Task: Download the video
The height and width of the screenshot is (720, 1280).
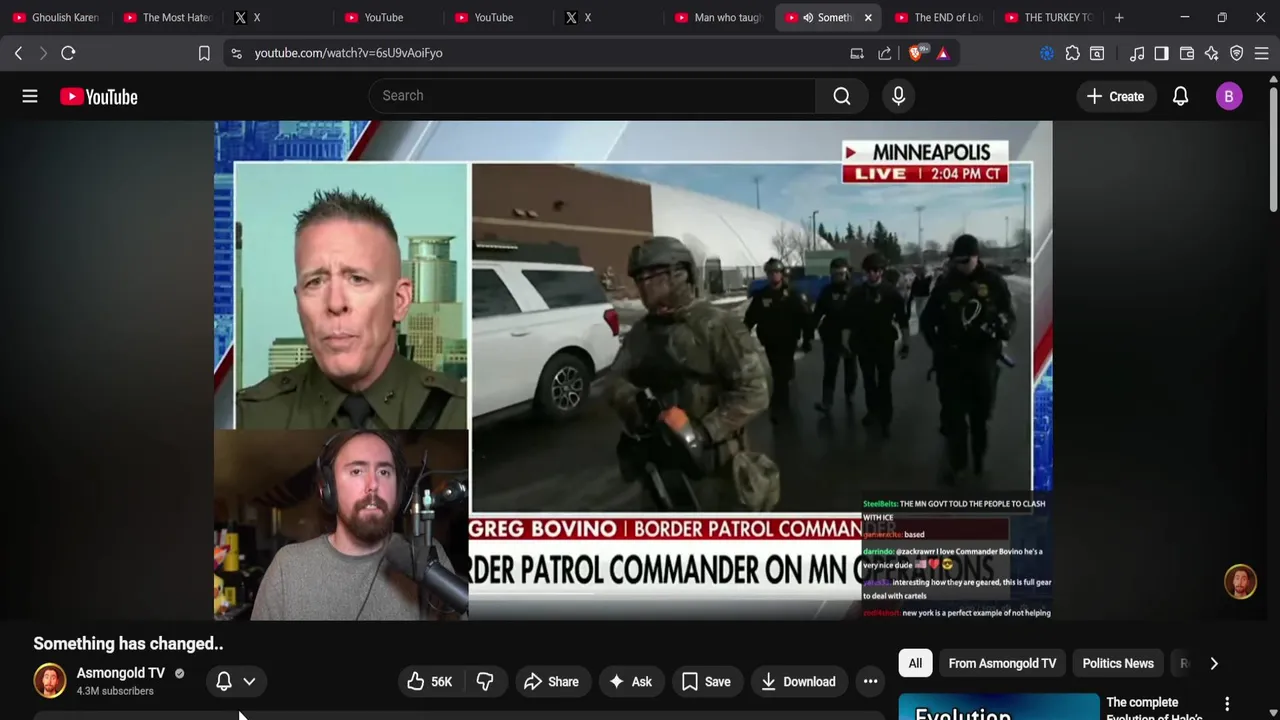Action: (798, 681)
